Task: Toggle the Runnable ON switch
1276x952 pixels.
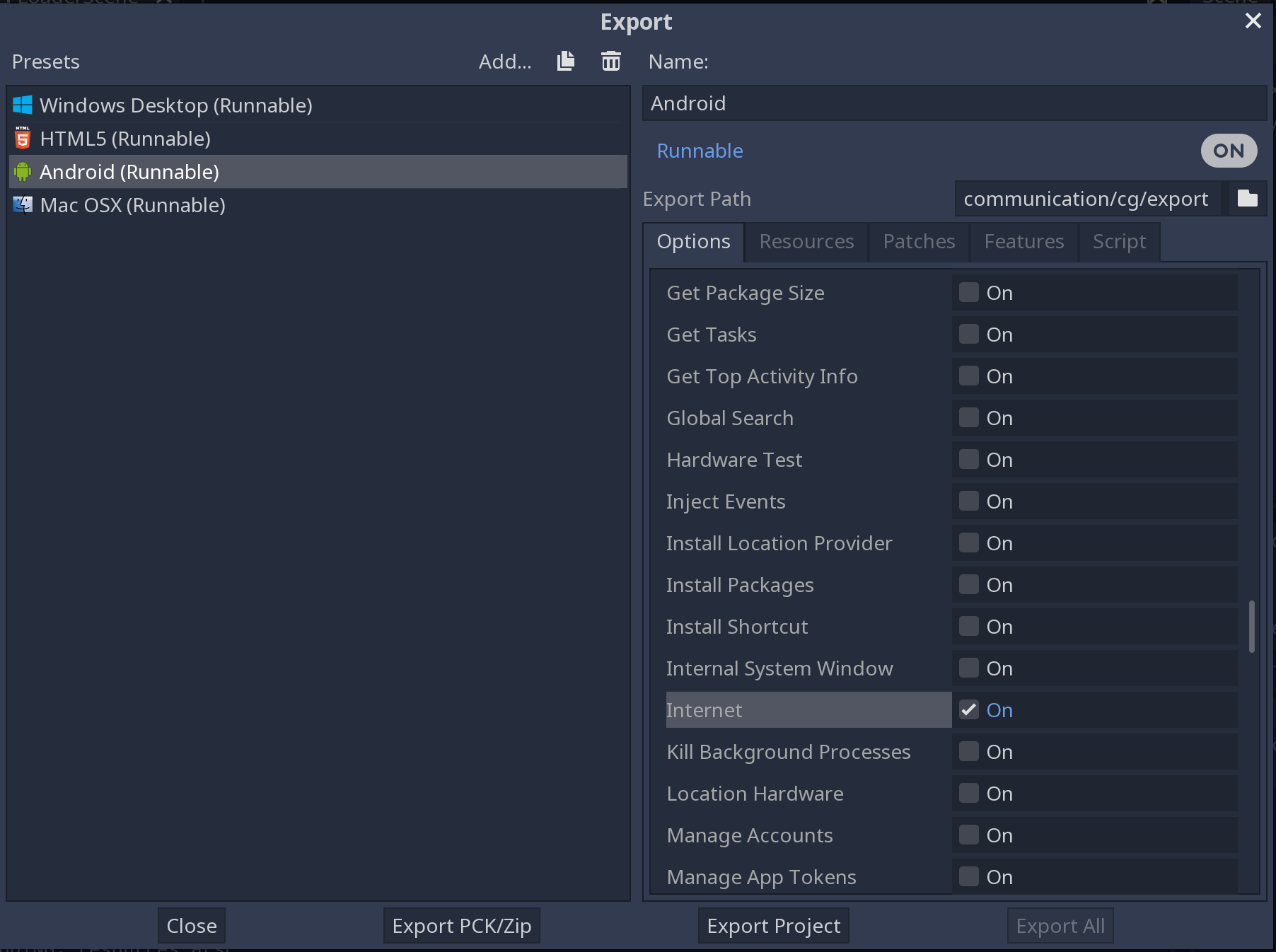Action: [x=1229, y=151]
